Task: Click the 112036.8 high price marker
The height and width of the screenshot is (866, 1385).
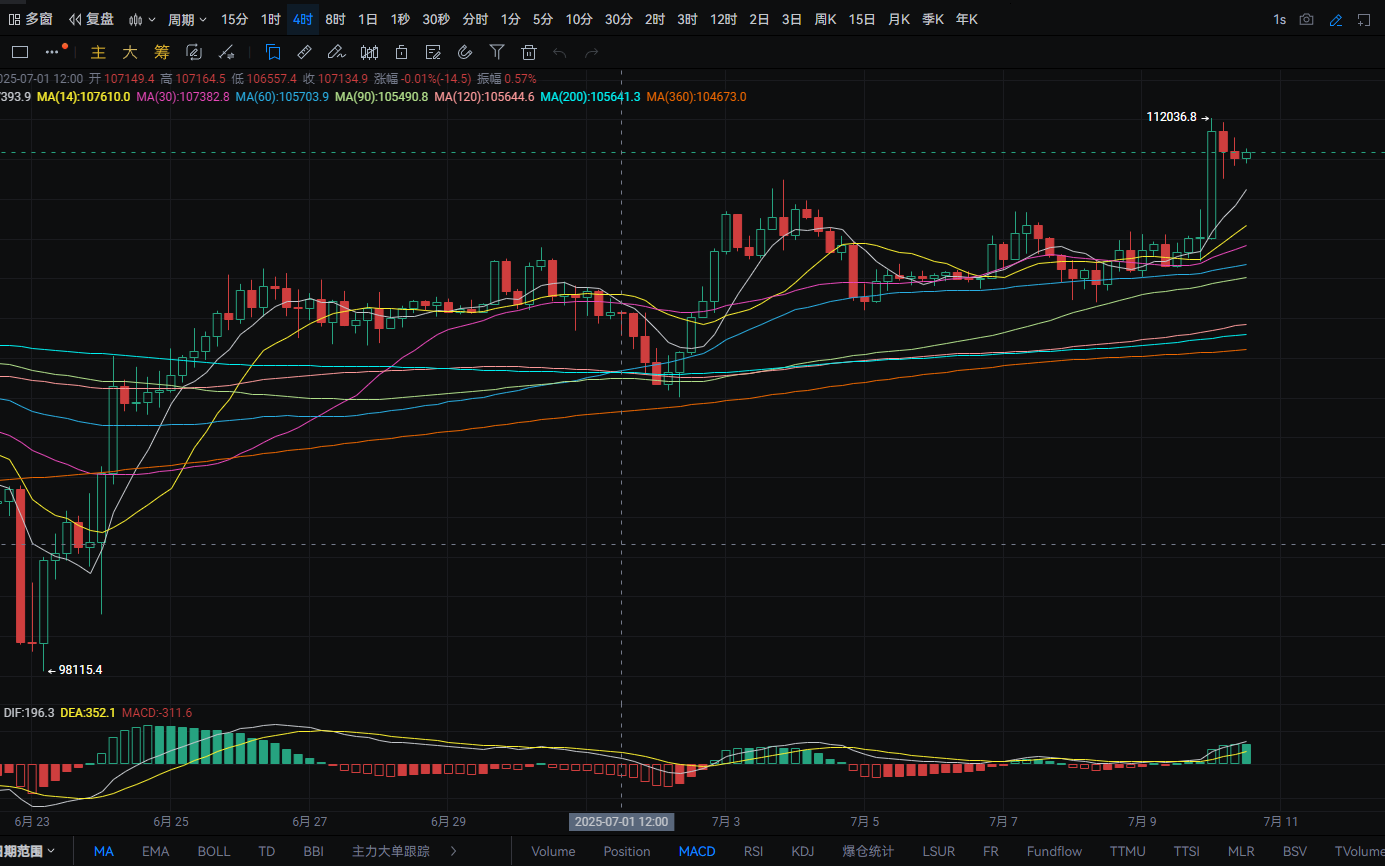Action: pyautogui.click(x=1172, y=117)
